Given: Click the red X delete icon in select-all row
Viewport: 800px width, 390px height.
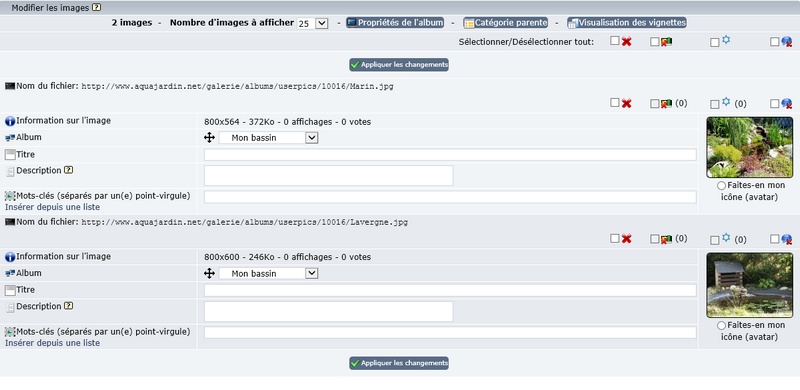Looking at the screenshot, I should point(627,41).
